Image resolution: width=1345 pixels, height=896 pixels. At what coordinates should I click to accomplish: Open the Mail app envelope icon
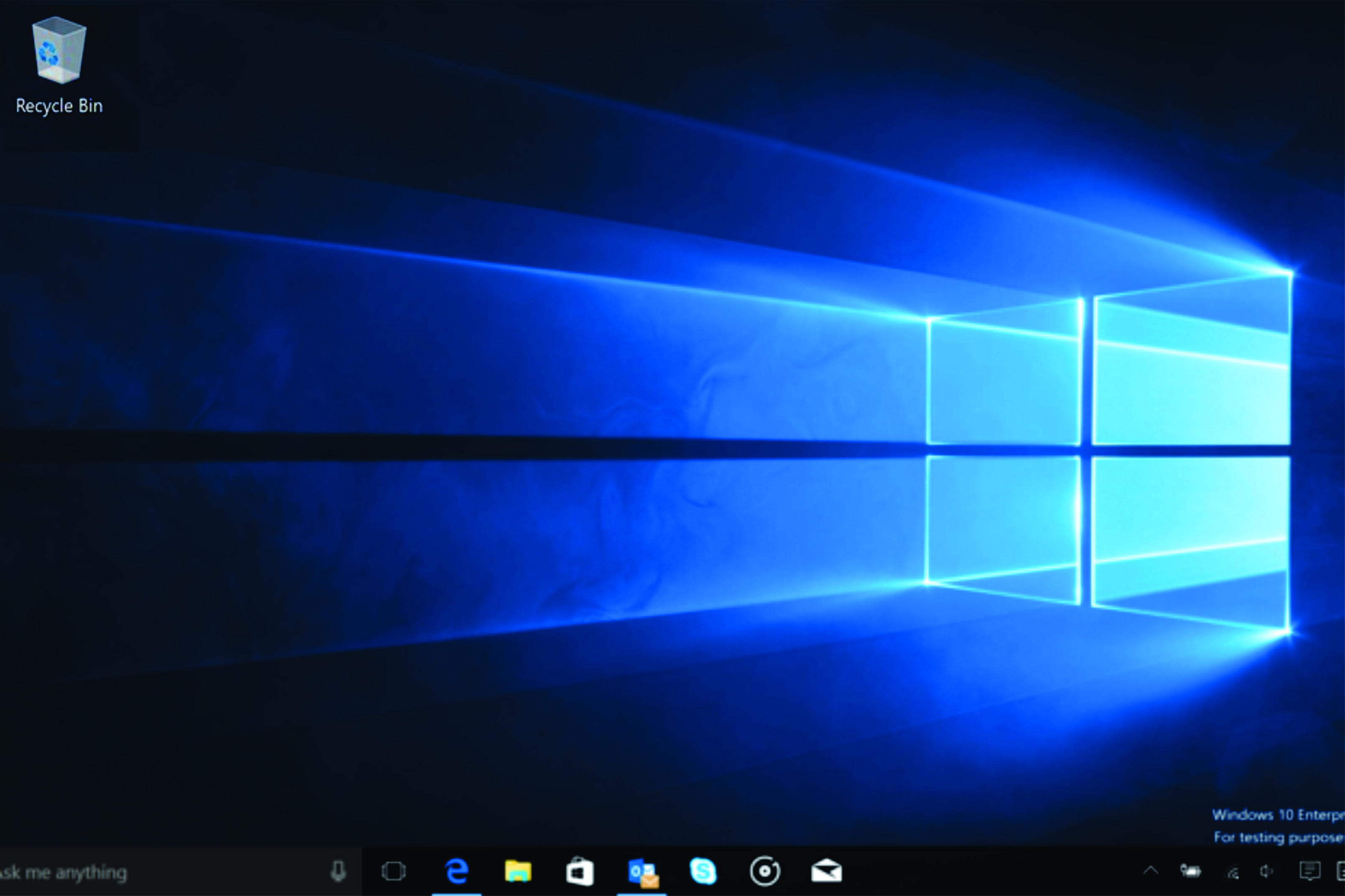pyautogui.click(x=826, y=871)
